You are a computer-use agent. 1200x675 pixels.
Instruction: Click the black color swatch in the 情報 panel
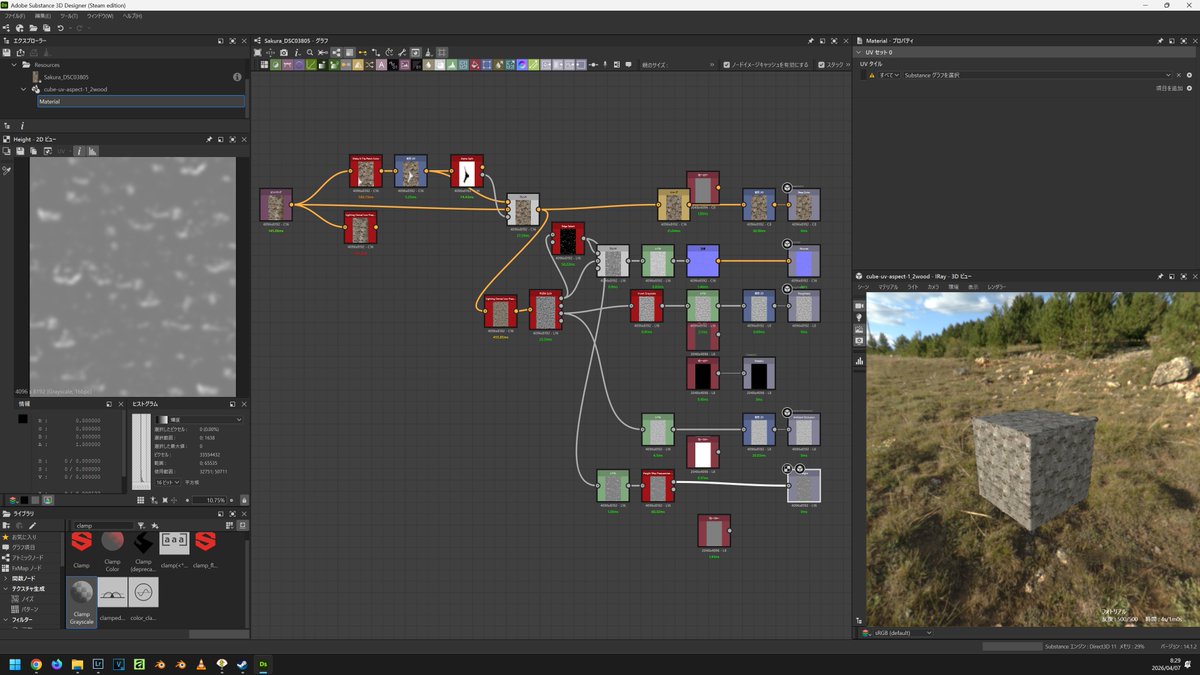[x=23, y=417]
